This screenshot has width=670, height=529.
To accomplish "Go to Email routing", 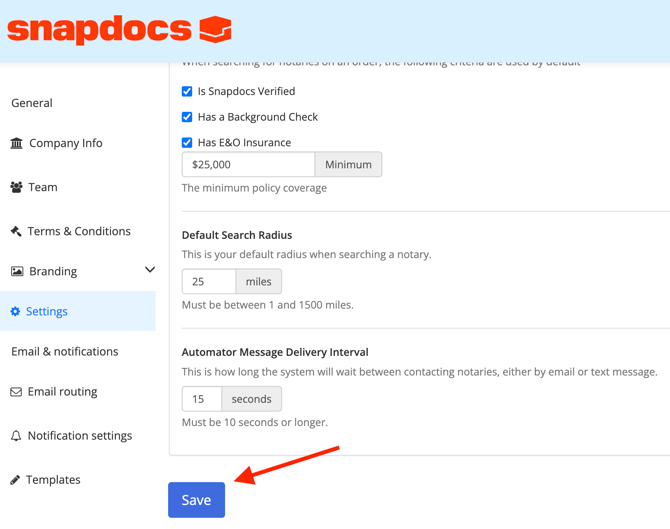I will click(x=62, y=392).
